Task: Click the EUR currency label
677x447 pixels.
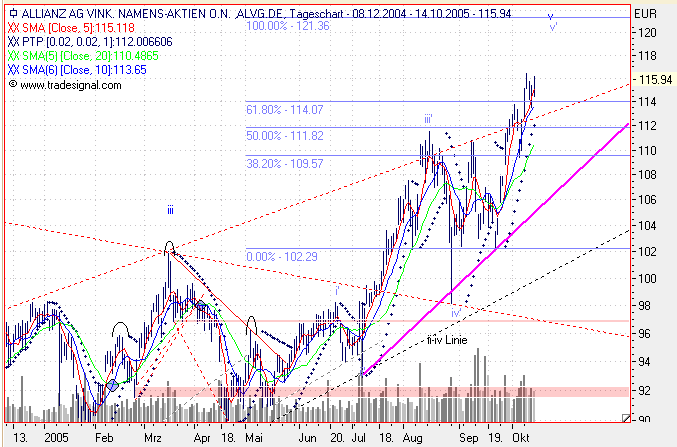Action: [x=645, y=14]
